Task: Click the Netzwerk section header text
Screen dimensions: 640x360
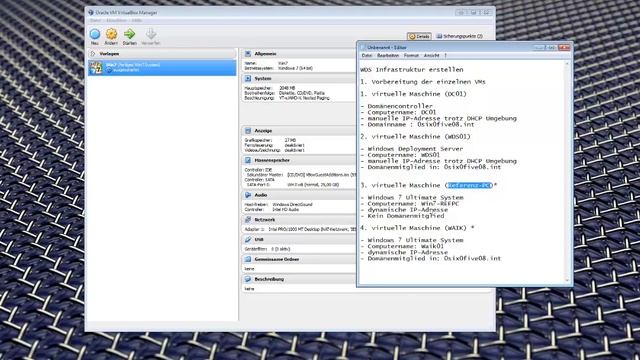Action: pyautogui.click(x=264, y=220)
